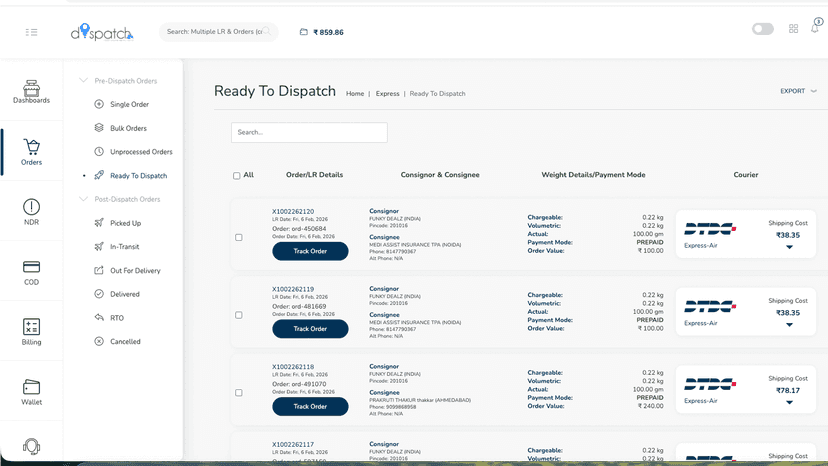Viewport: 828px width, 466px height.
Task: Open LR number X1002262120
Action: click(x=293, y=211)
